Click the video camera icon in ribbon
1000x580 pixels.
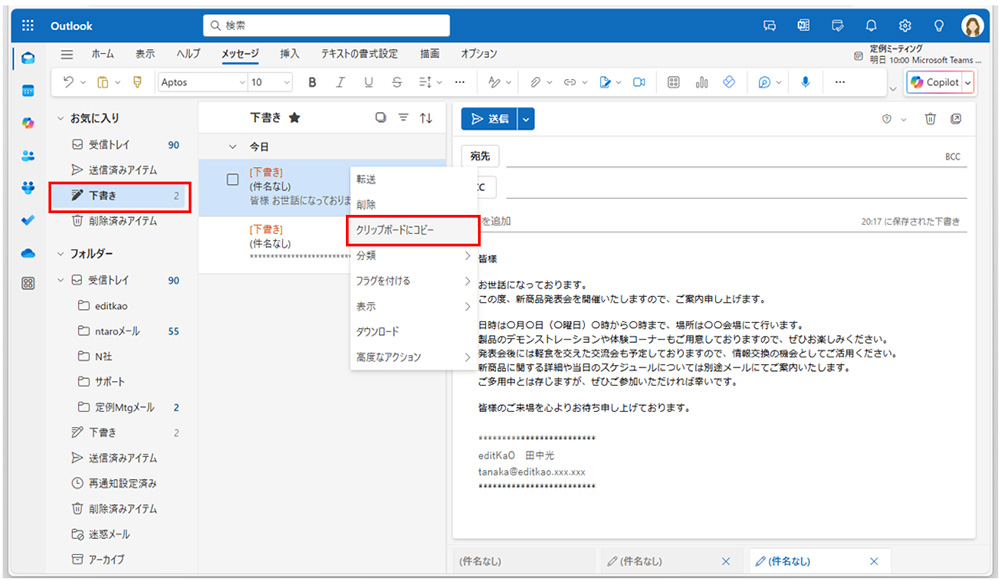[x=638, y=82]
